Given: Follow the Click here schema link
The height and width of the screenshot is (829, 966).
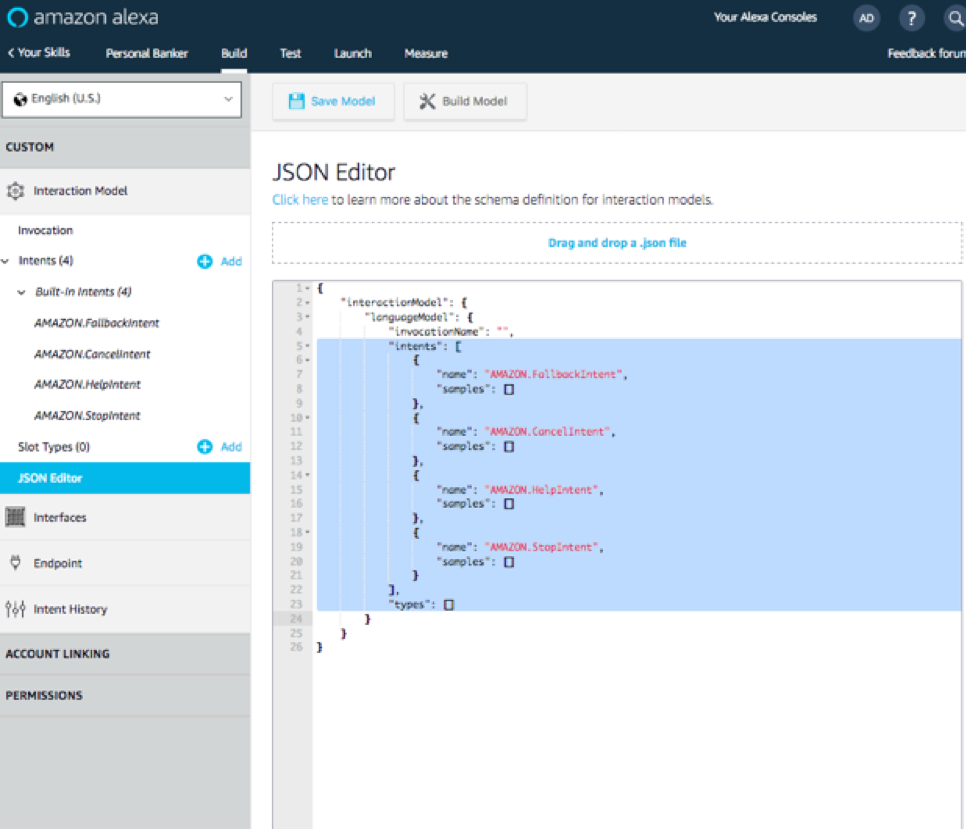Looking at the screenshot, I should click(x=300, y=200).
